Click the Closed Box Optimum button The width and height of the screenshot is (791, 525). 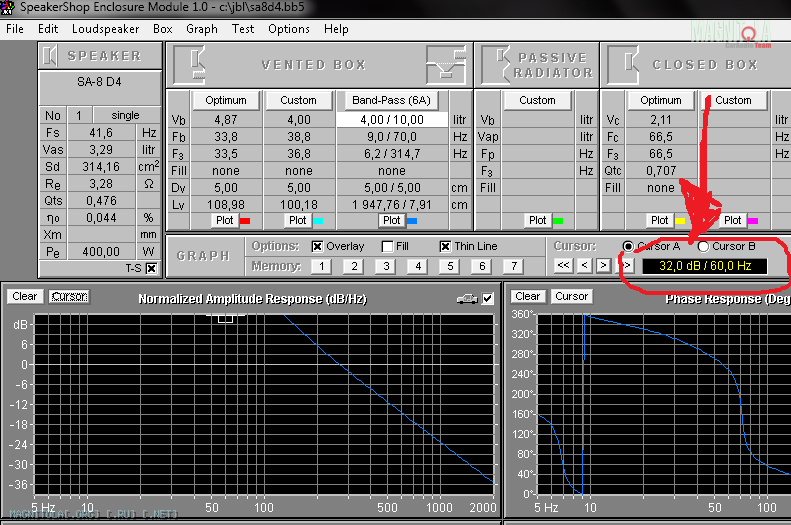click(x=661, y=100)
